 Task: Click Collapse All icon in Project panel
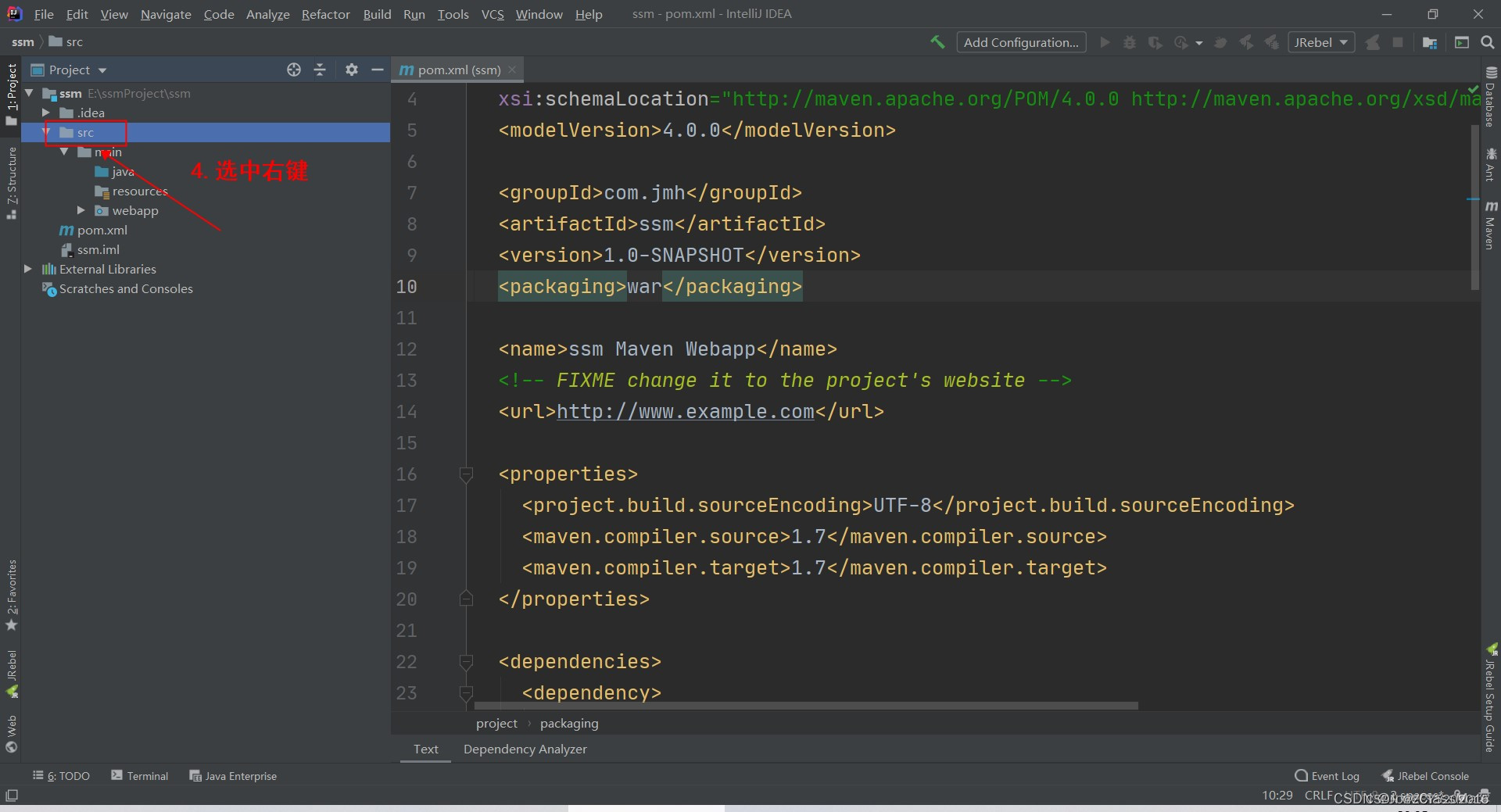[320, 70]
